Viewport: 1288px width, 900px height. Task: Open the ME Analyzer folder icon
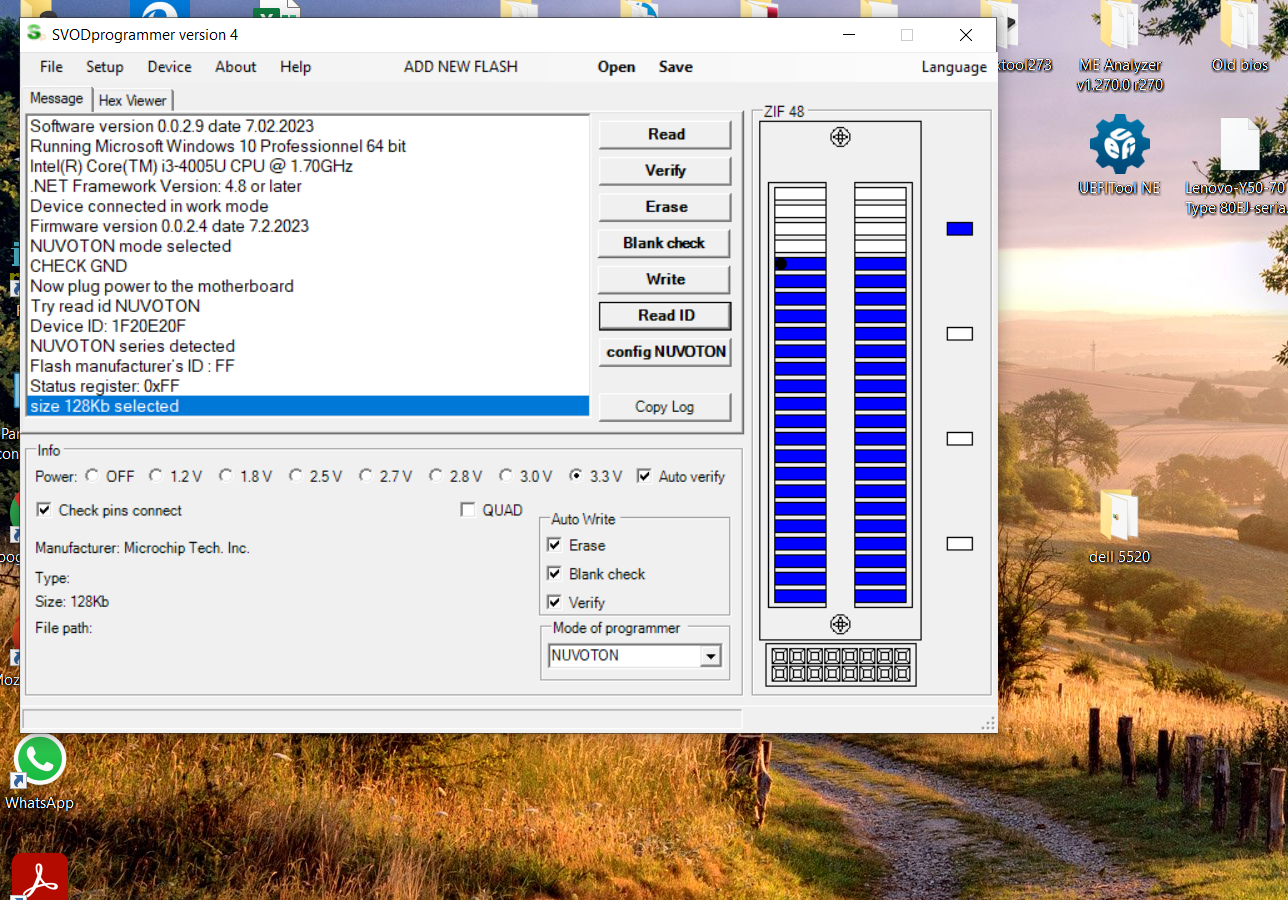[1119, 27]
